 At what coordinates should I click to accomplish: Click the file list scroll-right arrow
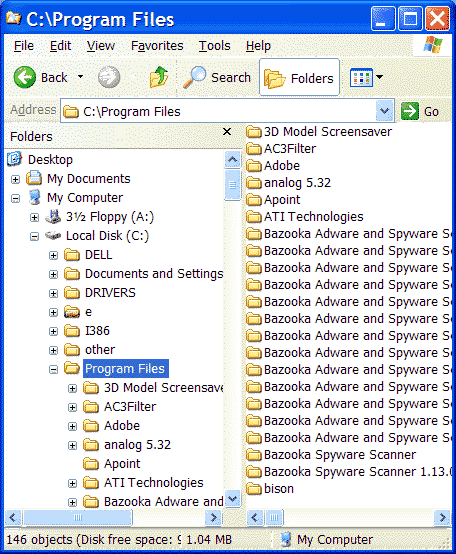point(442,518)
